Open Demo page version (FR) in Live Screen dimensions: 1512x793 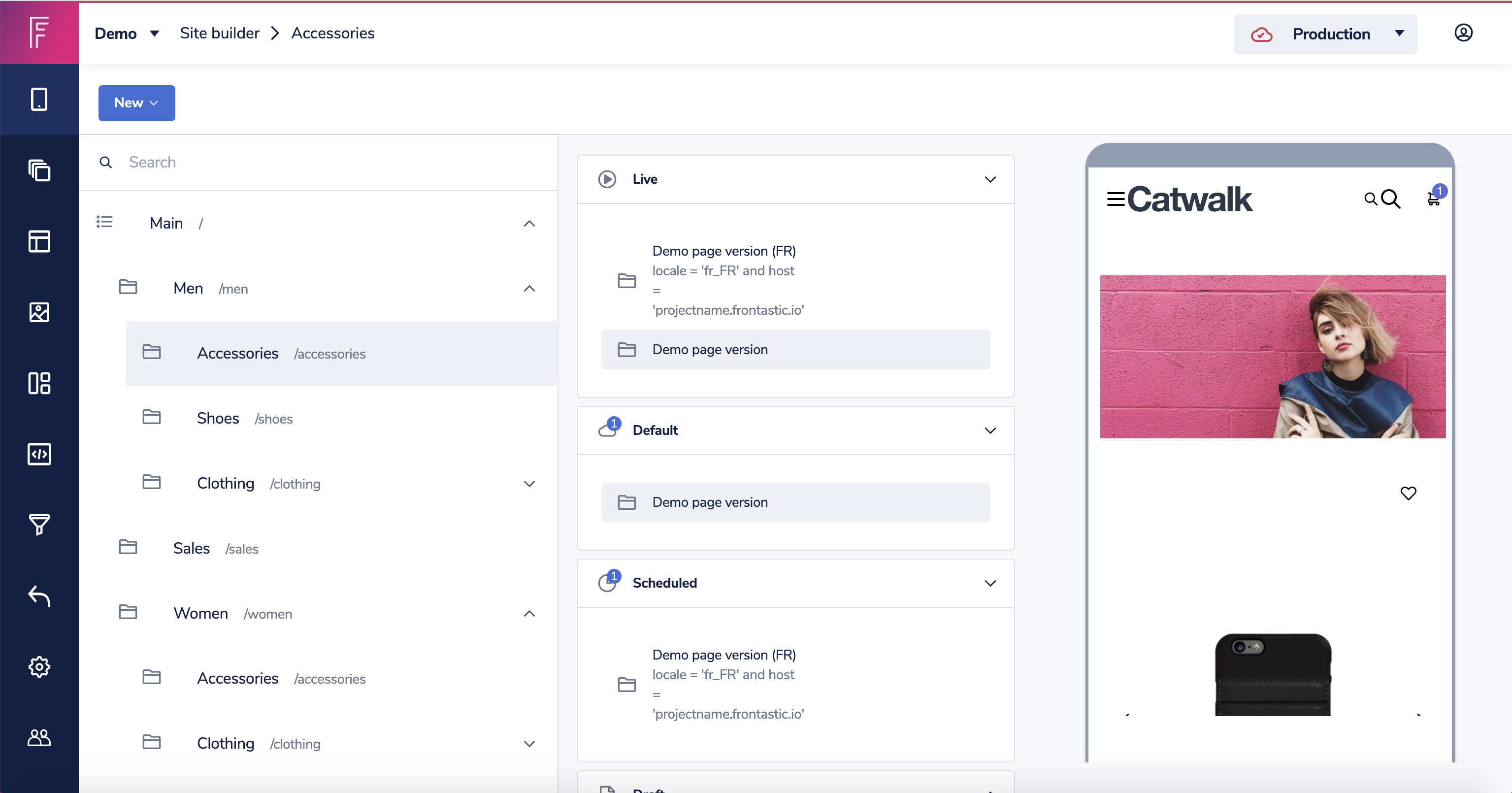pos(795,281)
